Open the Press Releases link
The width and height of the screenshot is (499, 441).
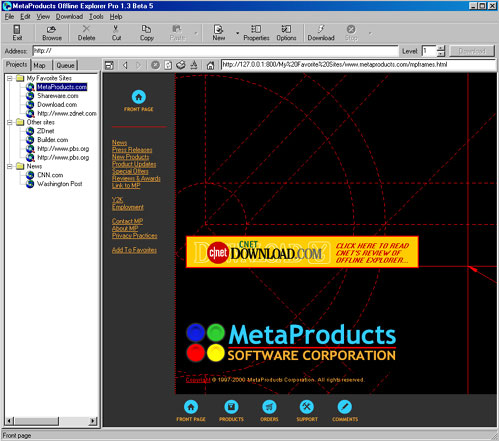coord(132,150)
